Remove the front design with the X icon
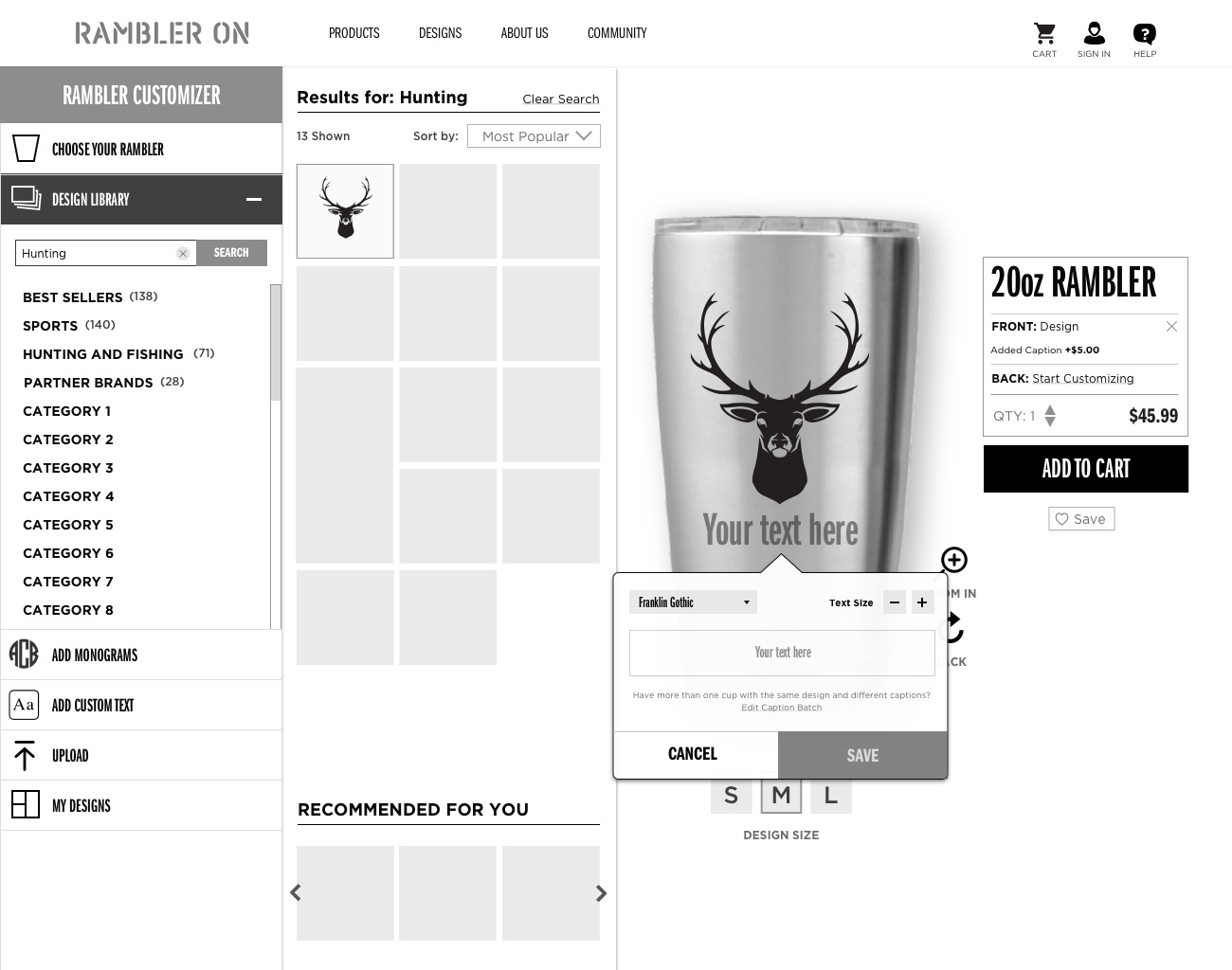The image size is (1232, 970). pos(1171,326)
